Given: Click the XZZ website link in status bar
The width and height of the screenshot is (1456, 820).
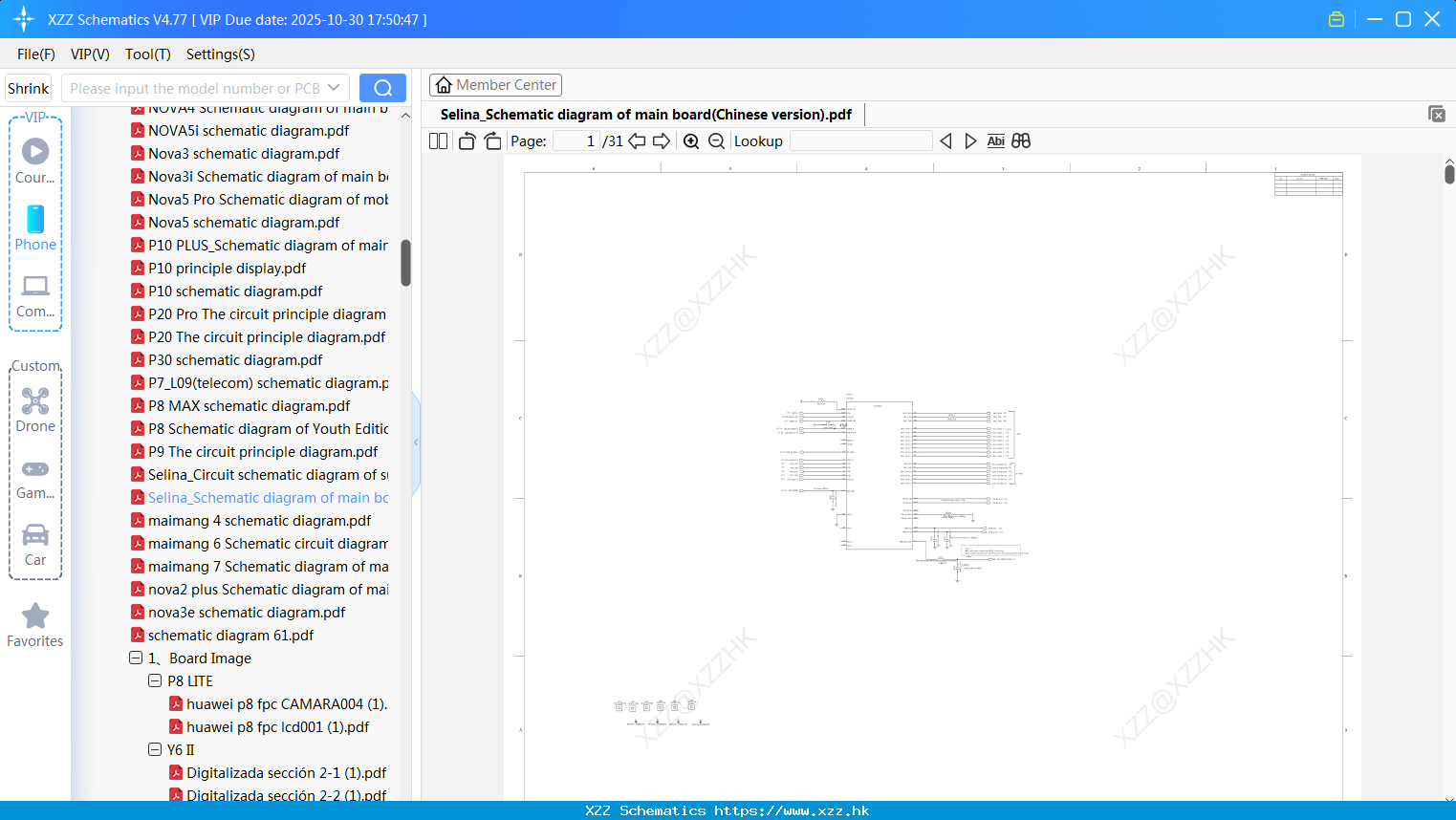Looking at the screenshot, I should [x=792, y=810].
